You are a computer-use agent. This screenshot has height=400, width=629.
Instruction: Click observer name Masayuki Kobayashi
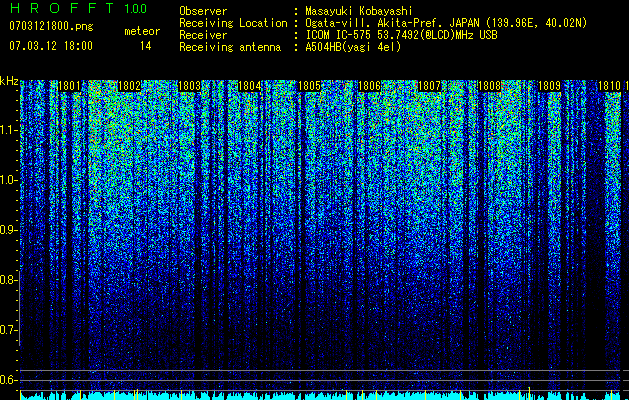(358, 11)
